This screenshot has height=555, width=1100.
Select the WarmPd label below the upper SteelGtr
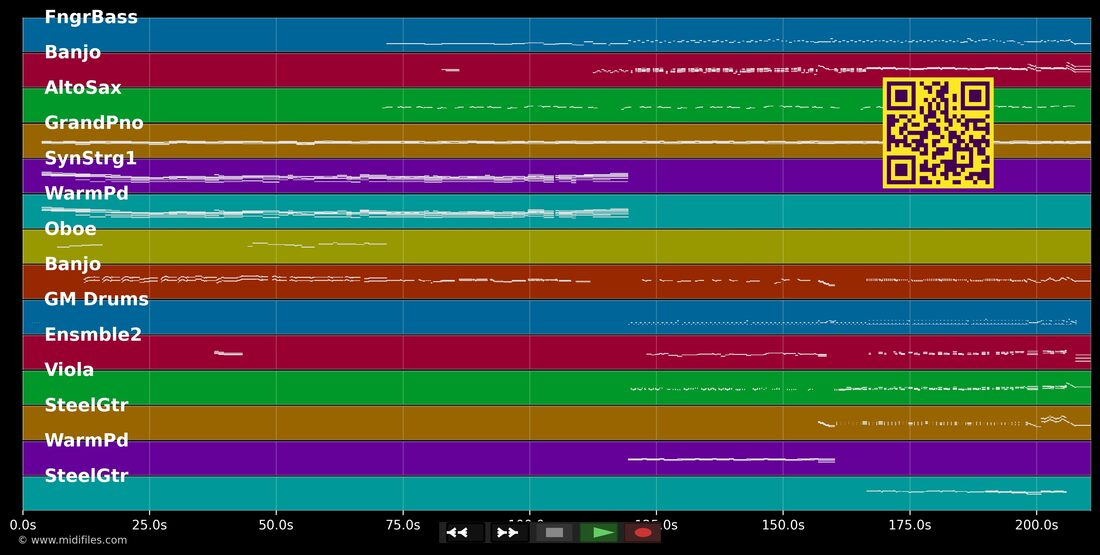click(86, 441)
